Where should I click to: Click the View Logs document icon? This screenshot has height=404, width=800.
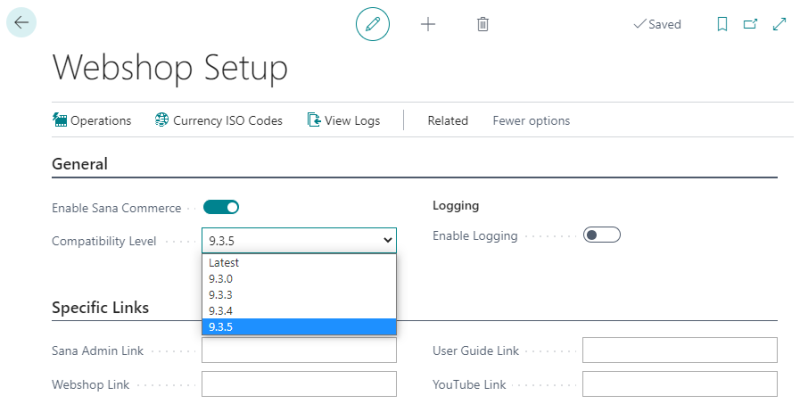coord(314,120)
